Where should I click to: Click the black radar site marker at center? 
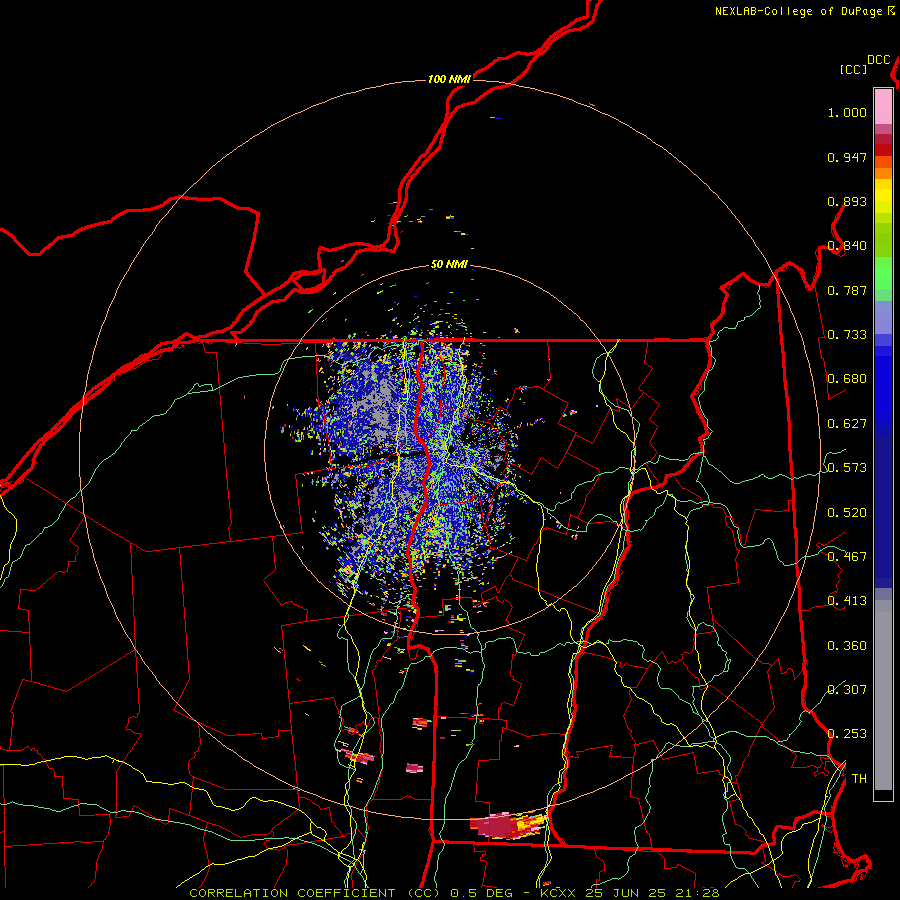(x=451, y=449)
